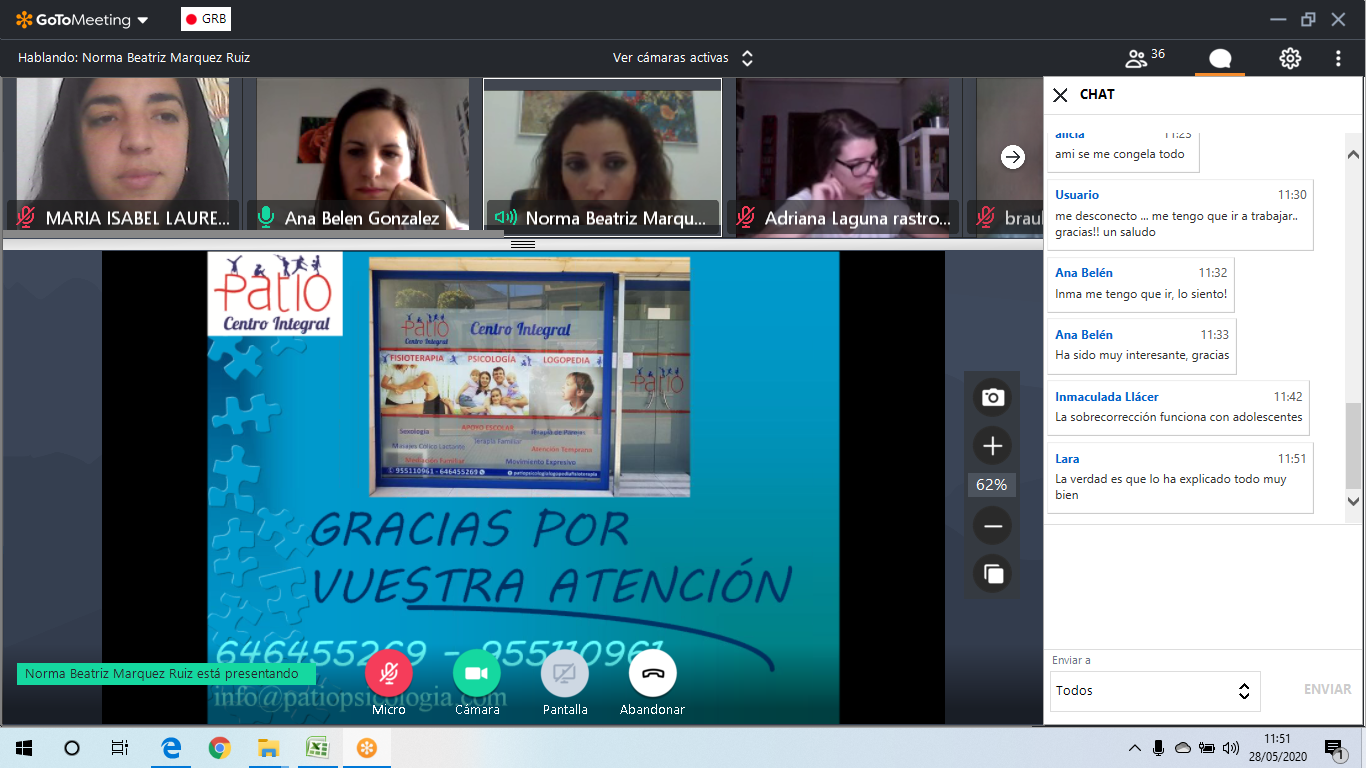Viewport: 1366px width, 768px height.
Task: Click the divider handle below webcams
Action: pyautogui.click(x=523, y=244)
